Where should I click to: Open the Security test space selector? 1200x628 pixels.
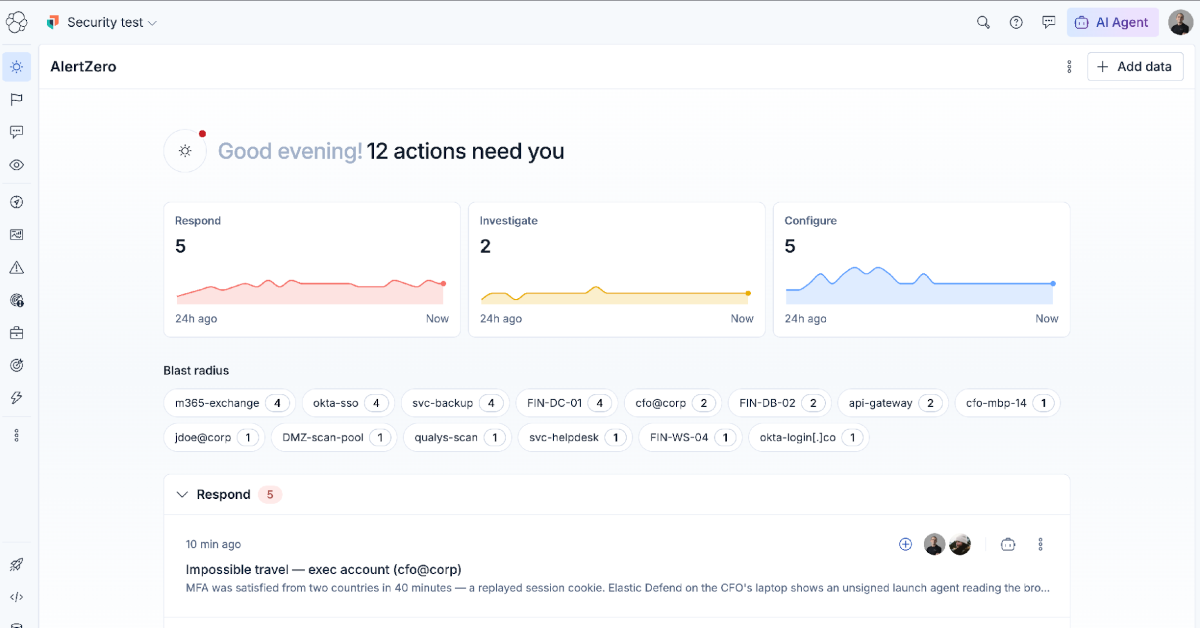click(102, 22)
